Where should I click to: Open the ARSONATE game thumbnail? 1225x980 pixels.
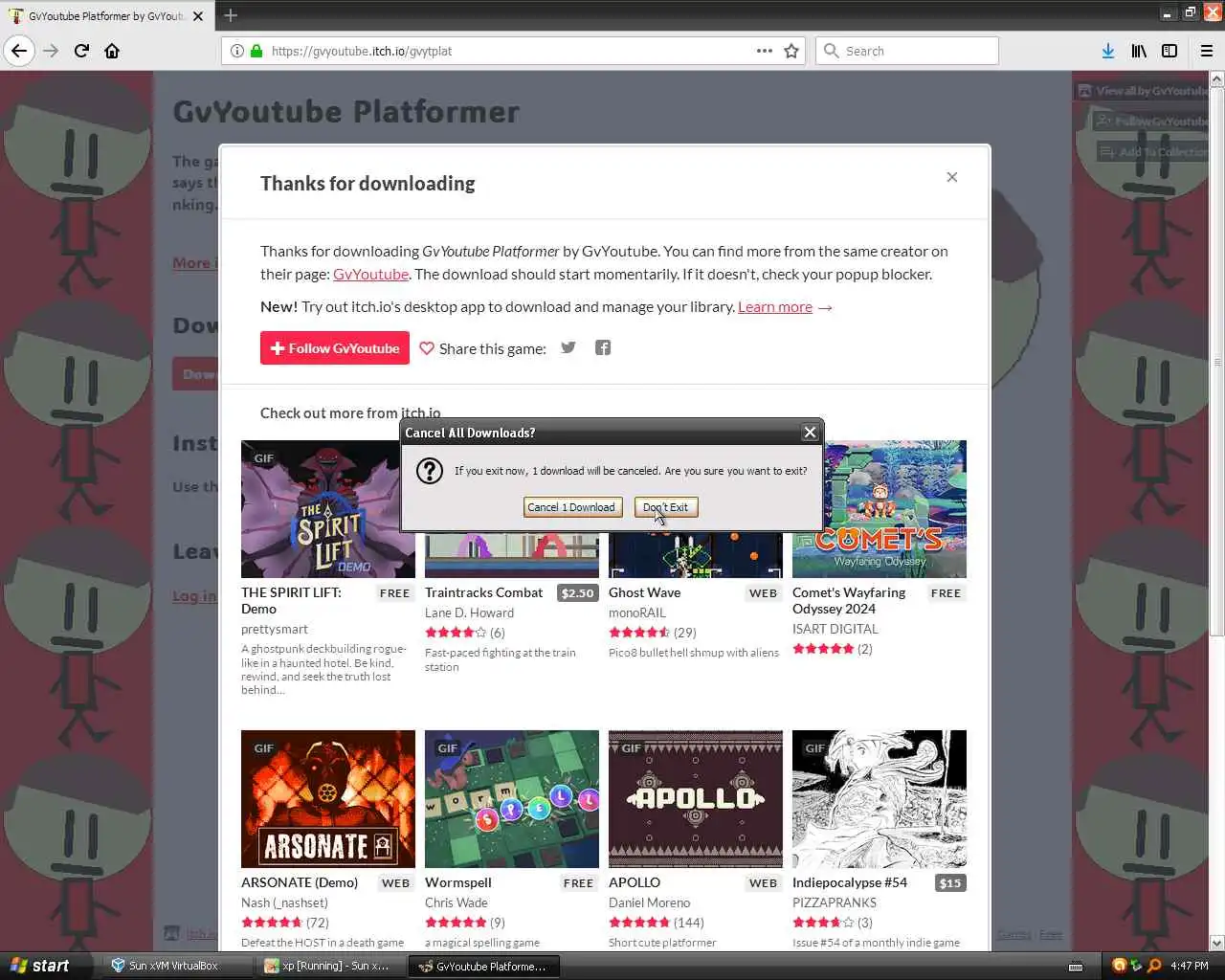coord(328,799)
